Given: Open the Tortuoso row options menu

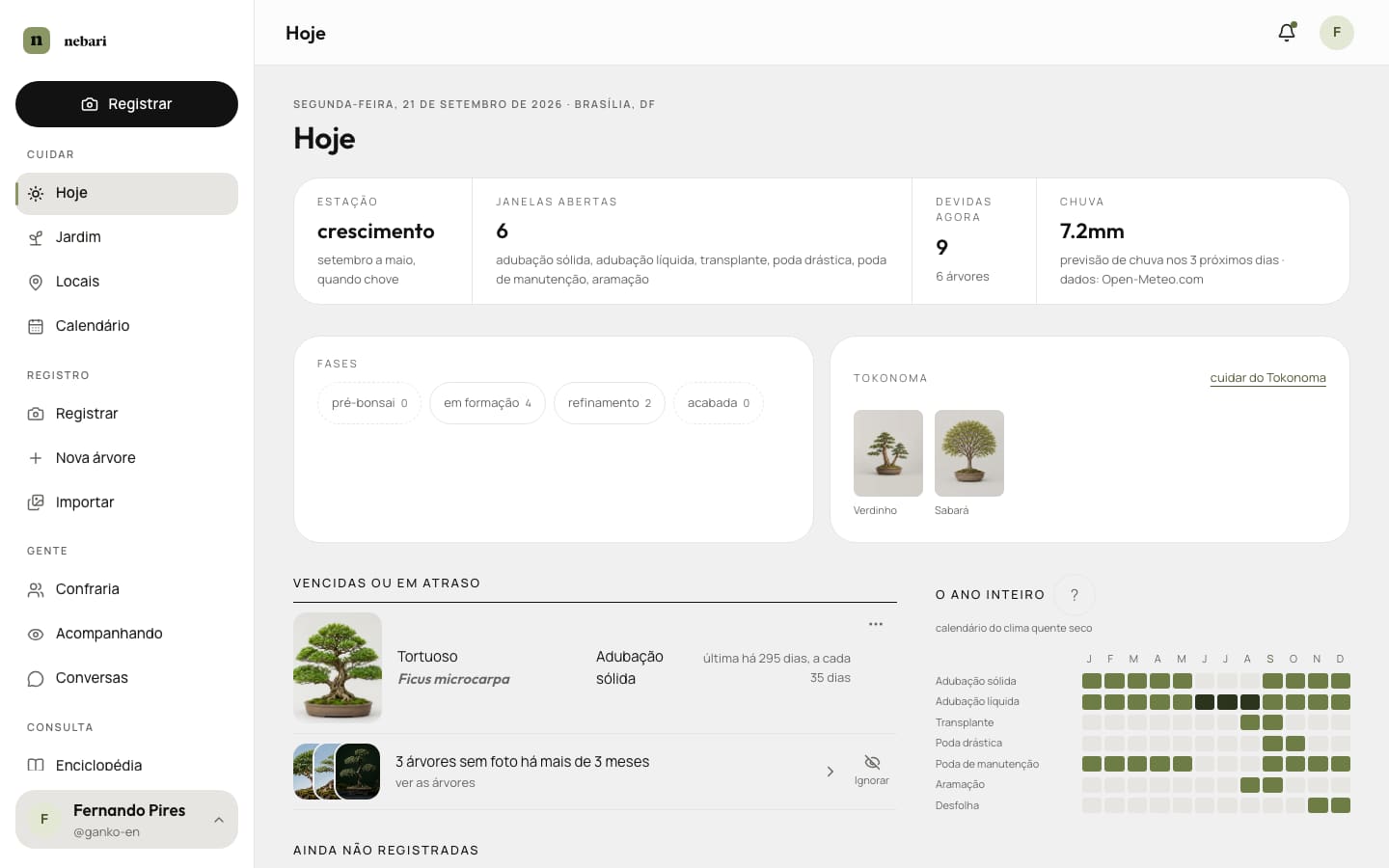Looking at the screenshot, I should click(876, 624).
